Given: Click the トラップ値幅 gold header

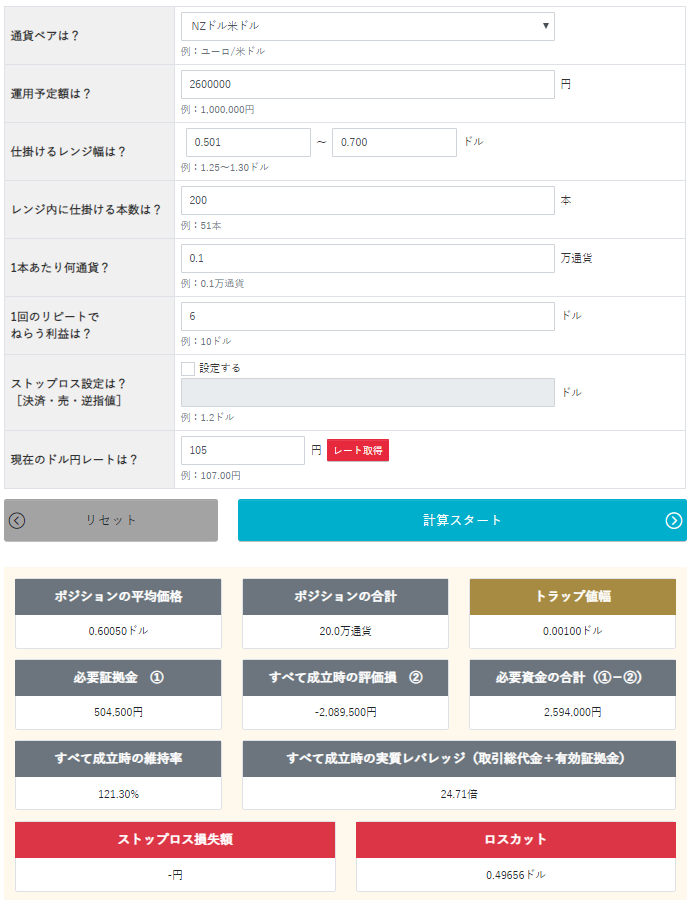Looking at the screenshot, I should click(x=572, y=597).
